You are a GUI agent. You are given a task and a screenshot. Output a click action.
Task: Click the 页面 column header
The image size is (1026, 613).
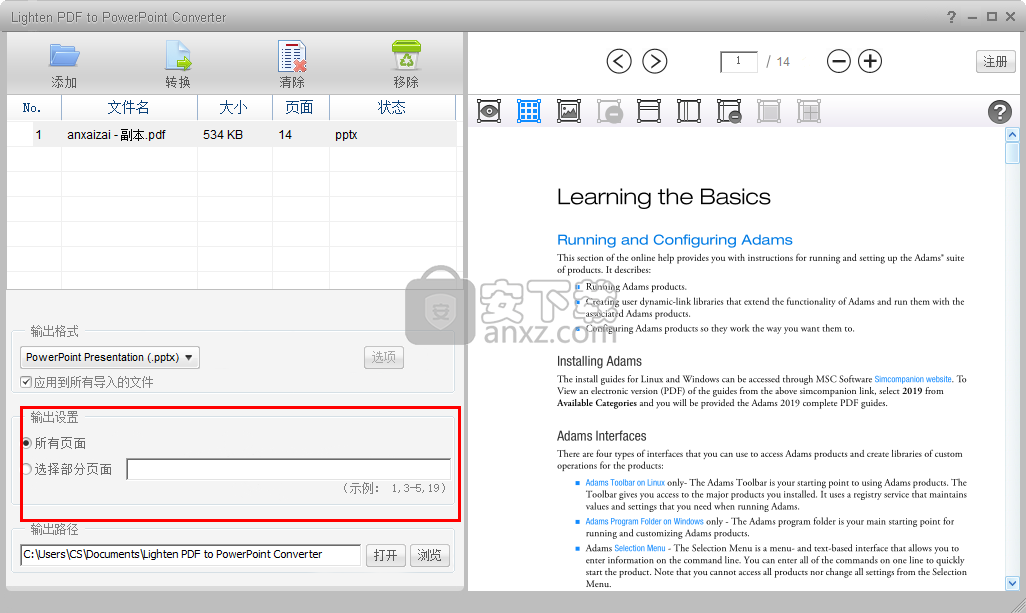tap(300, 107)
